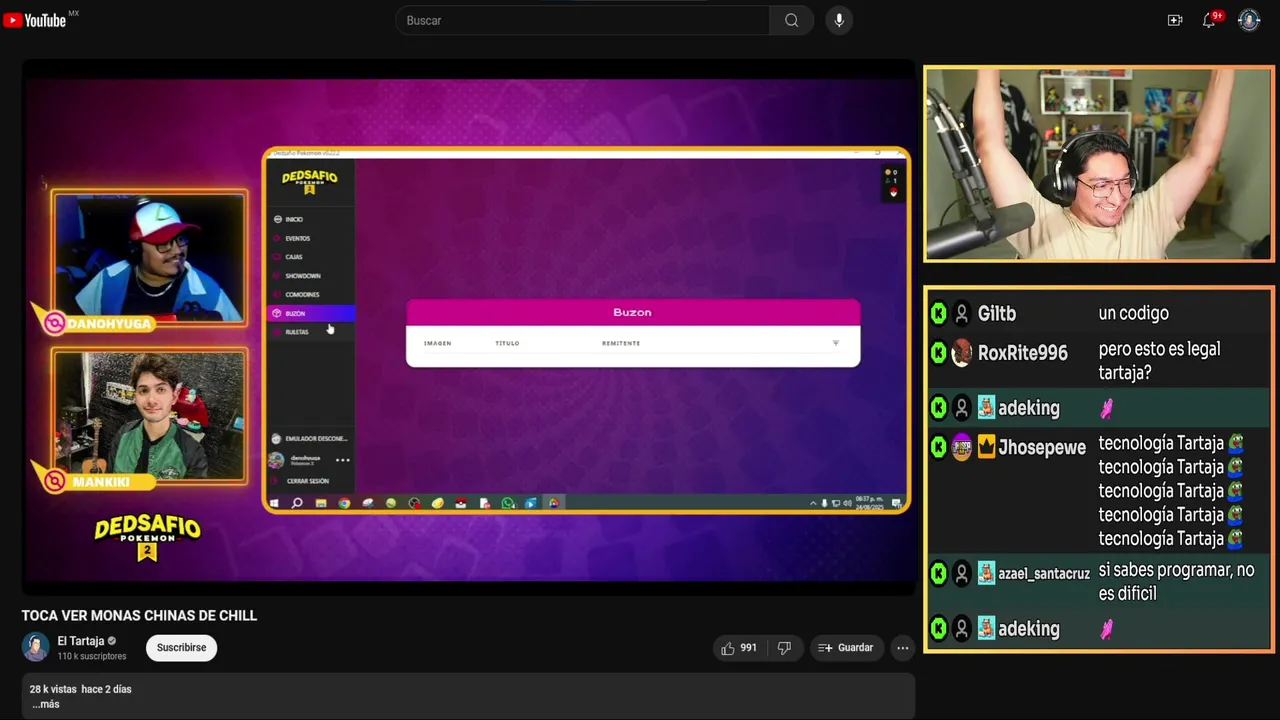The image size is (1280, 720).
Task: Open more actions menu beside Guardar
Action: 902,648
